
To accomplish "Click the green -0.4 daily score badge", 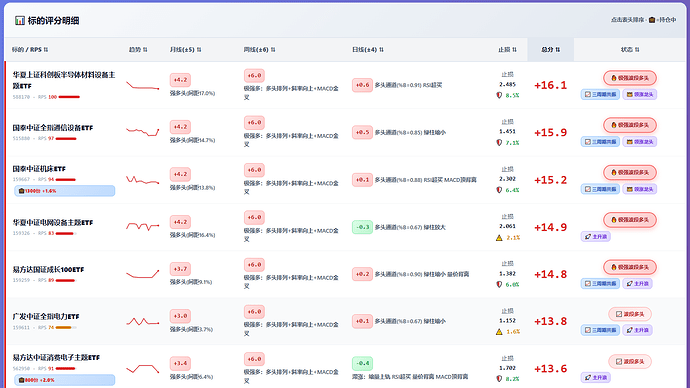I will point(362,363).
